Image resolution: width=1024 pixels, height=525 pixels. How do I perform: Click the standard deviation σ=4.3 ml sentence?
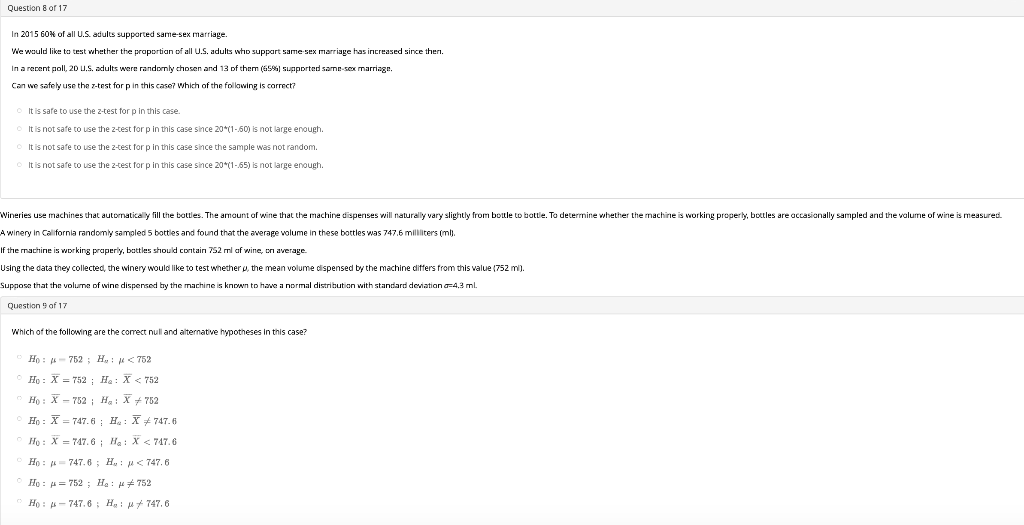click(x=238, y=285)
